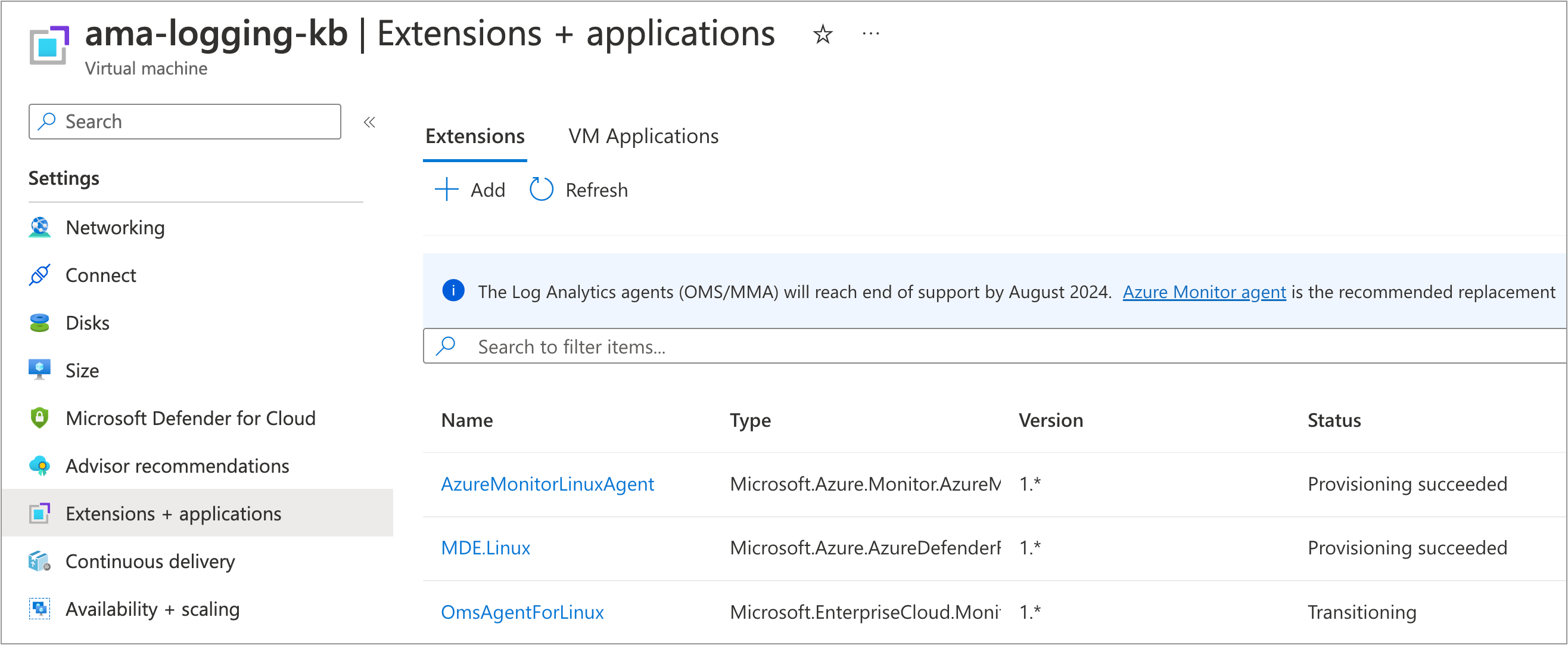Select the Extensions tab
The height and width of the screenshot is (645, 1568).
tap(475, 136)
